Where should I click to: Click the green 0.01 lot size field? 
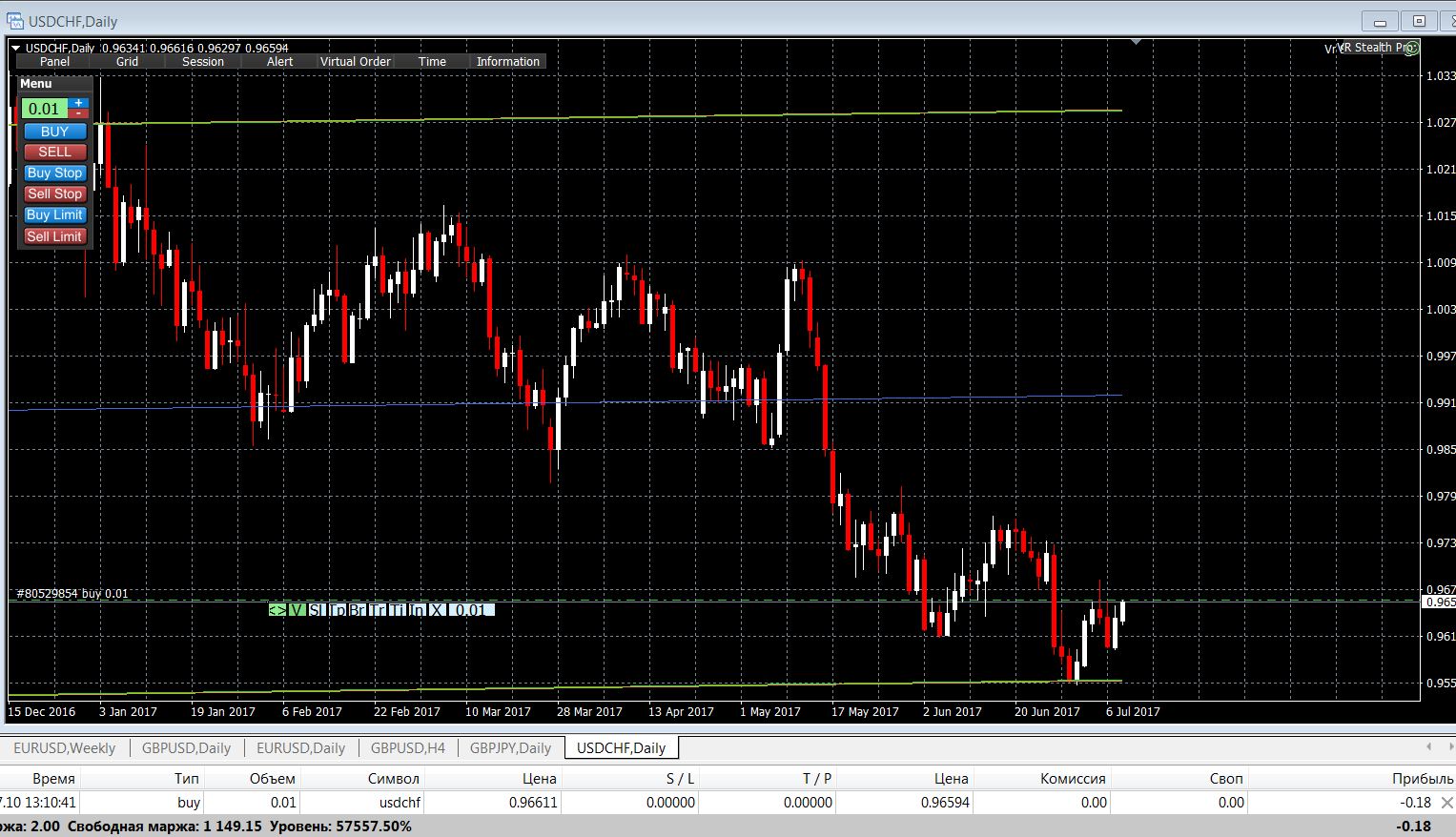(45, 109)
